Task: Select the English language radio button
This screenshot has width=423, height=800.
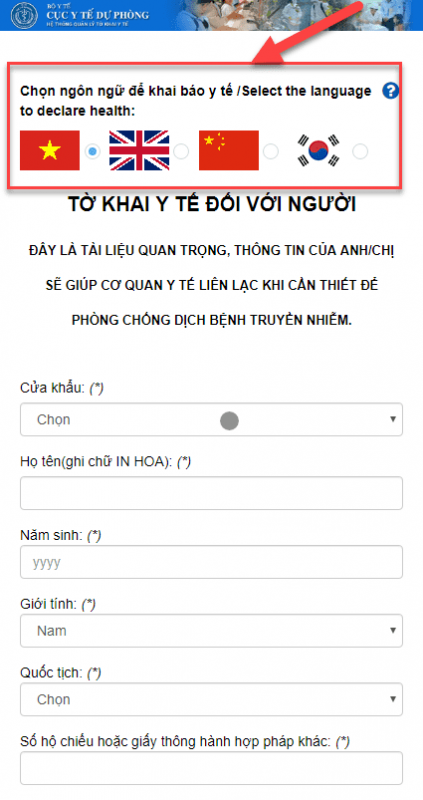Action: (181, 151)
